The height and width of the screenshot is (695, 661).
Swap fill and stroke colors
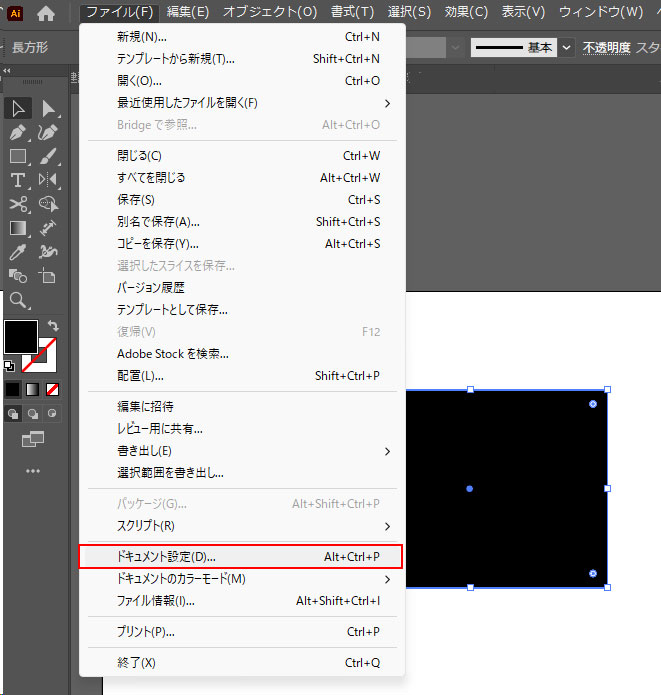click(53, 326)
